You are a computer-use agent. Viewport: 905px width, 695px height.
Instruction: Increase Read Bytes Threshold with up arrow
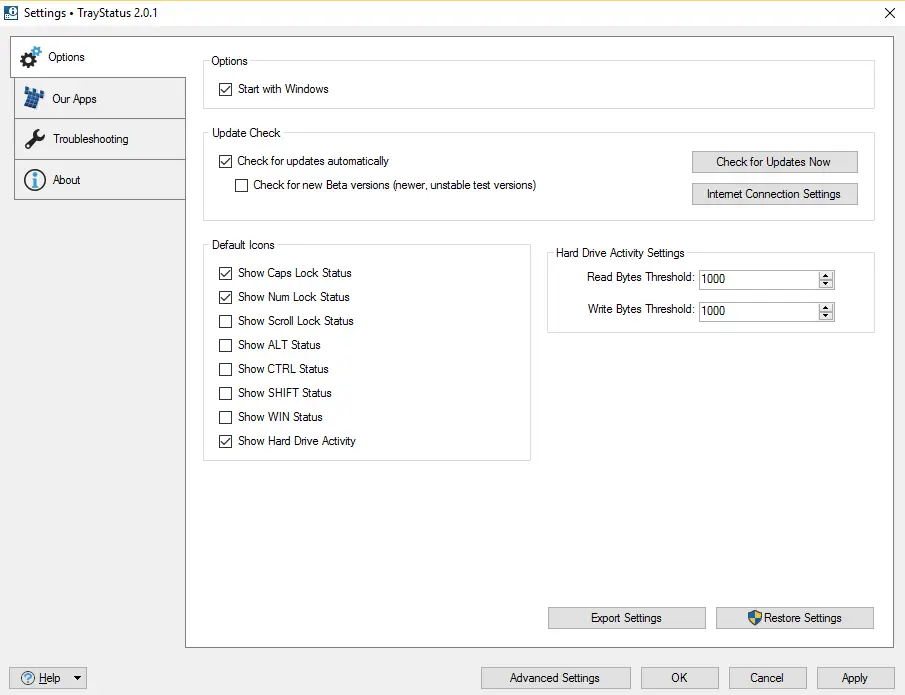(826, 275)
